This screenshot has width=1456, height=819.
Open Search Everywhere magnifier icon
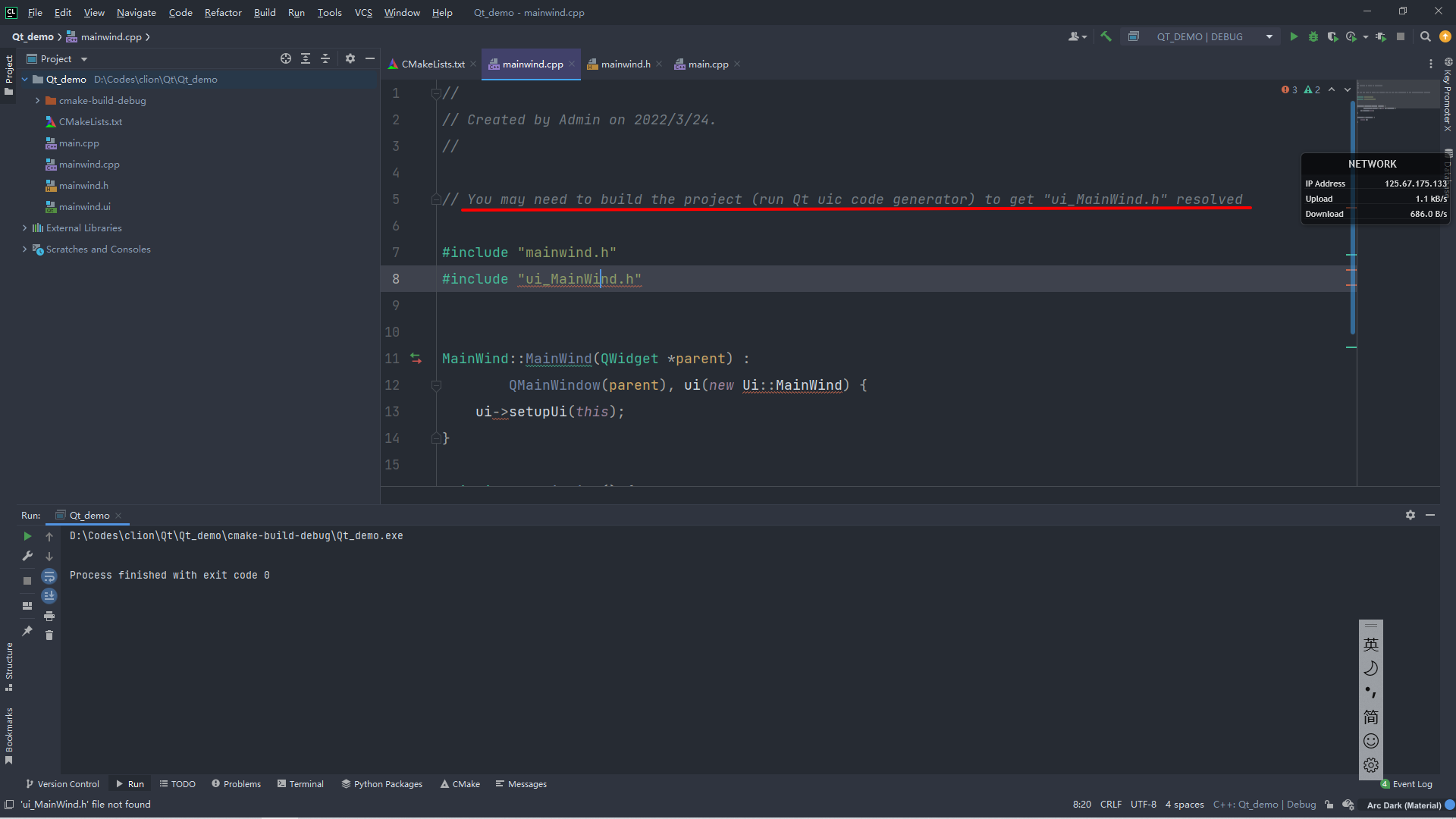coord(1426,36)
